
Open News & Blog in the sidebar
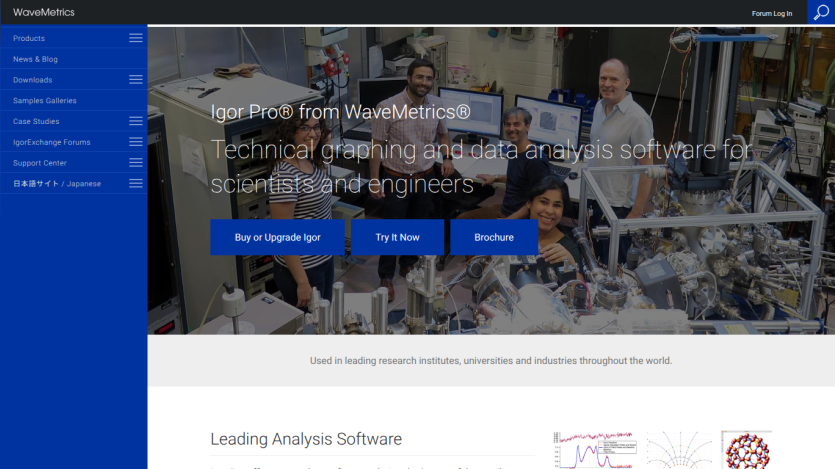click(35, 59)
